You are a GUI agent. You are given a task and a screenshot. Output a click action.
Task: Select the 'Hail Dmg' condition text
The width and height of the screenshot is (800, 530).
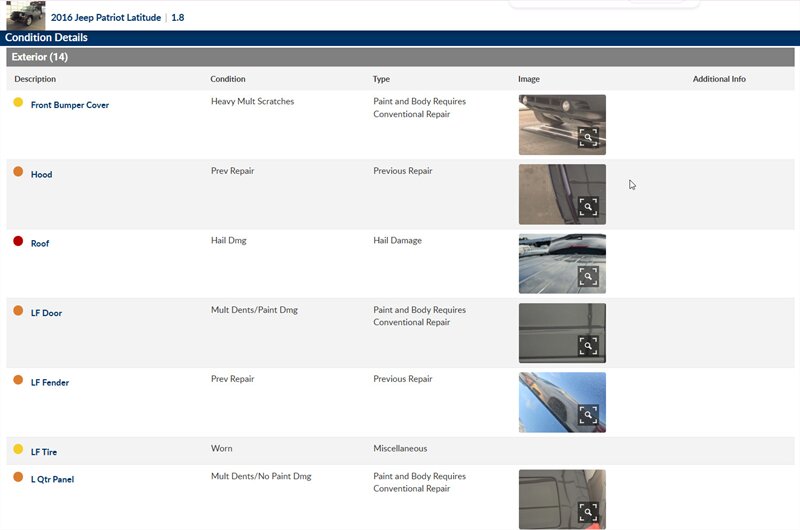tap(229, 240)
